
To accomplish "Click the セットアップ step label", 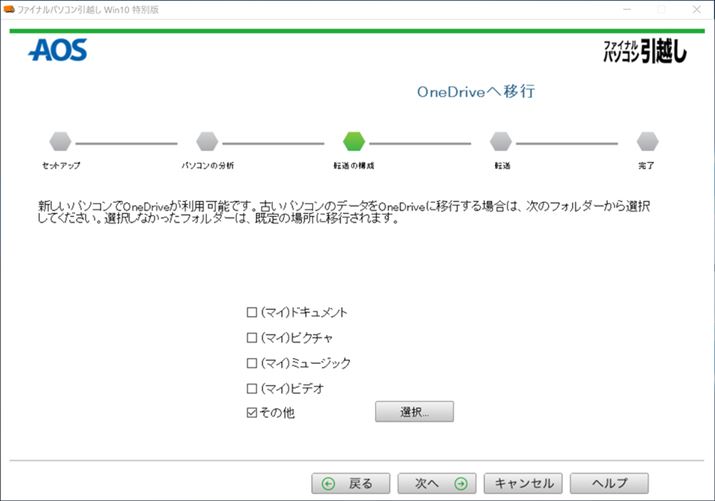I will (x=61, y=165).
